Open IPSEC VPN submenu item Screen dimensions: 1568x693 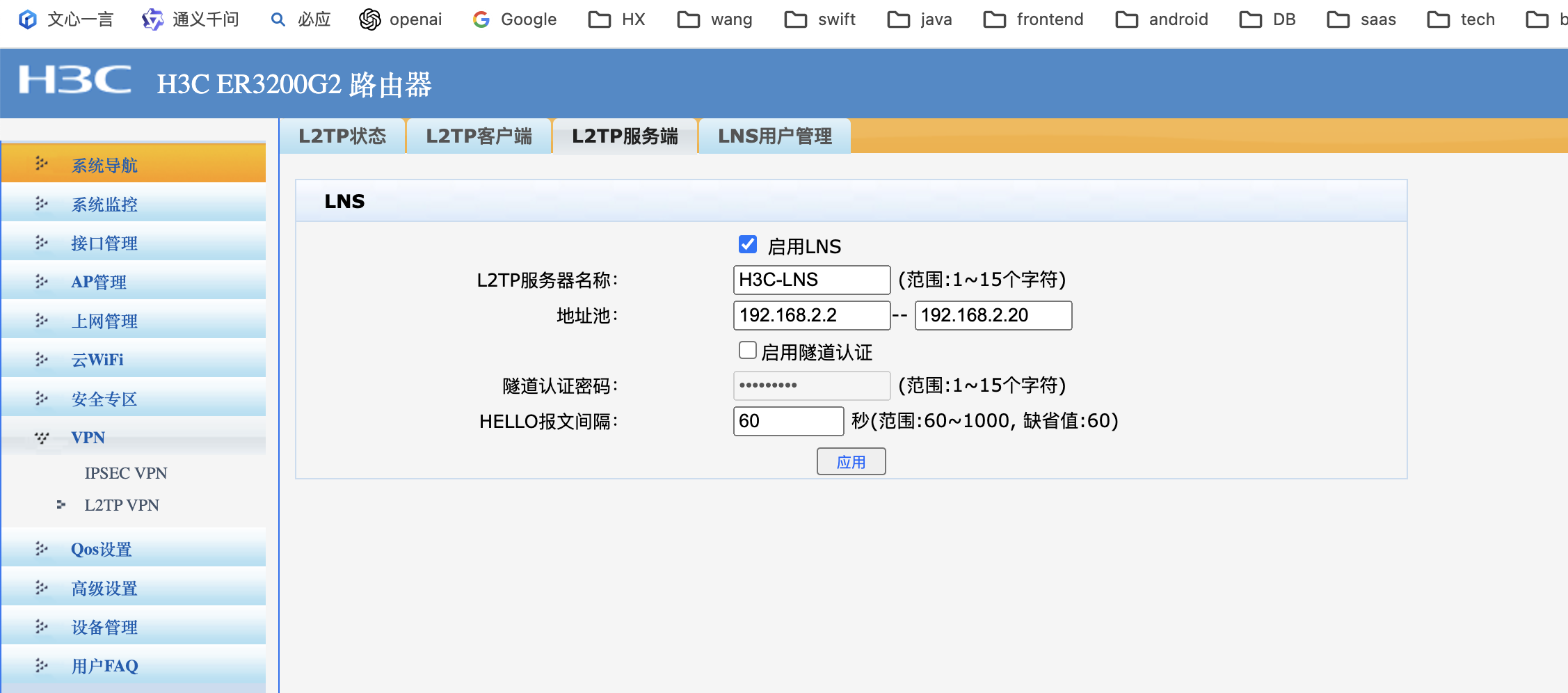click(x=126, y=473)
